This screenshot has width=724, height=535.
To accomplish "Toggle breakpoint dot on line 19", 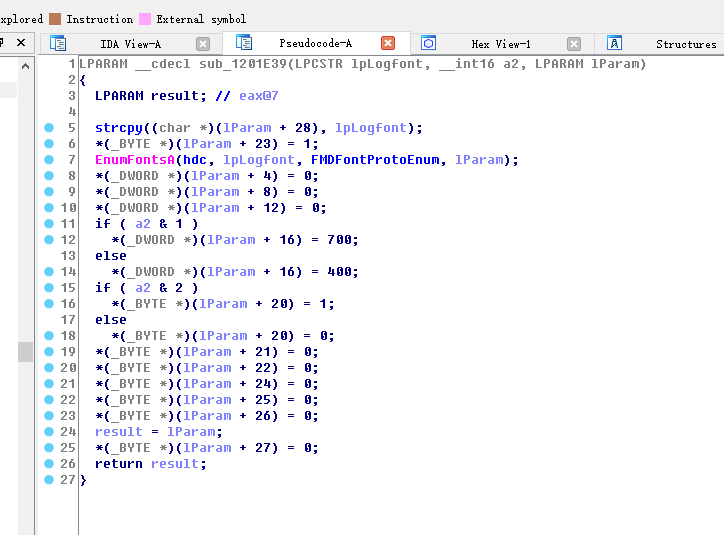I will [x=49, y=352].
